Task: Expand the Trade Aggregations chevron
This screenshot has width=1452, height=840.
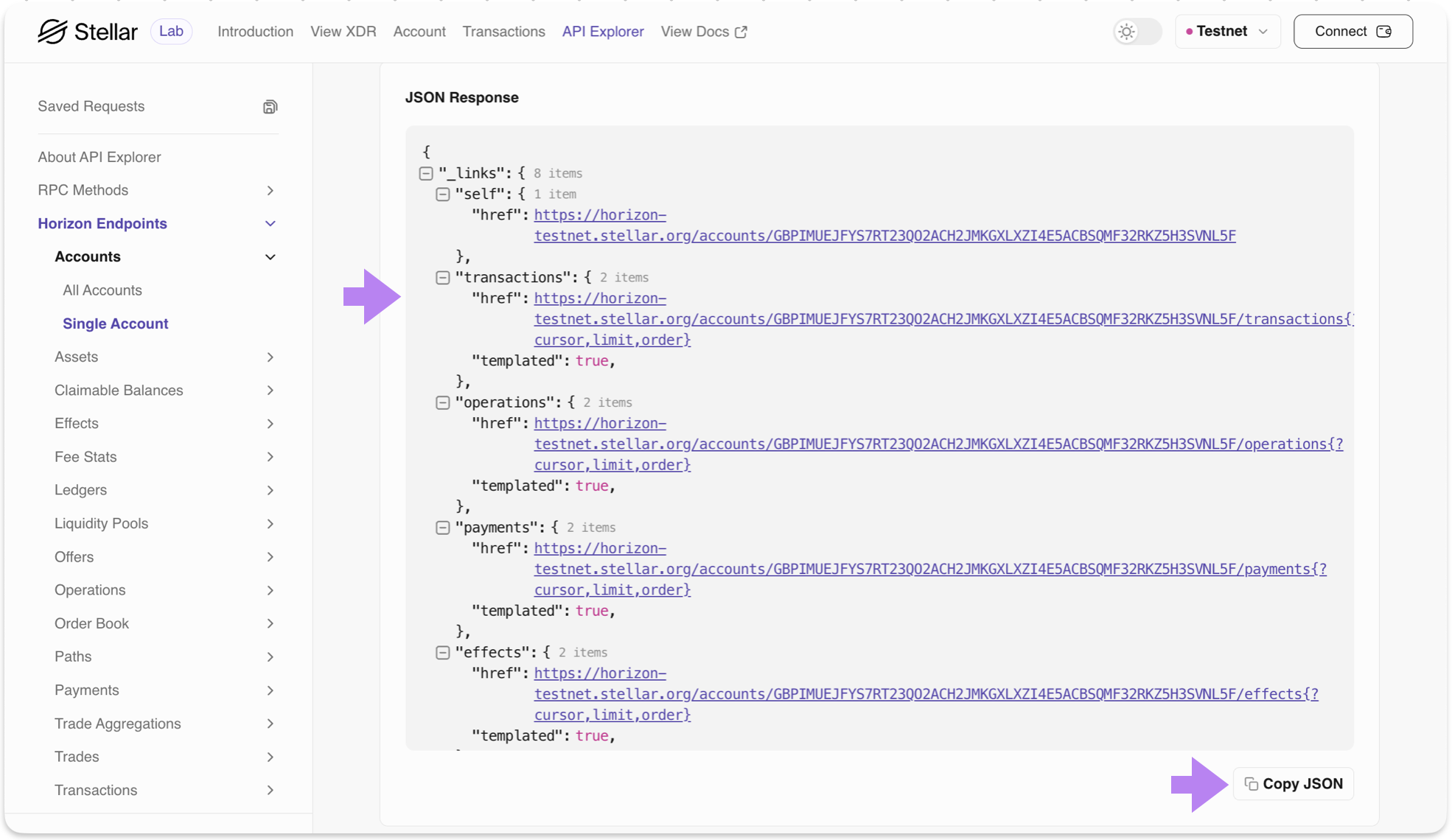Action: [270, 724]
